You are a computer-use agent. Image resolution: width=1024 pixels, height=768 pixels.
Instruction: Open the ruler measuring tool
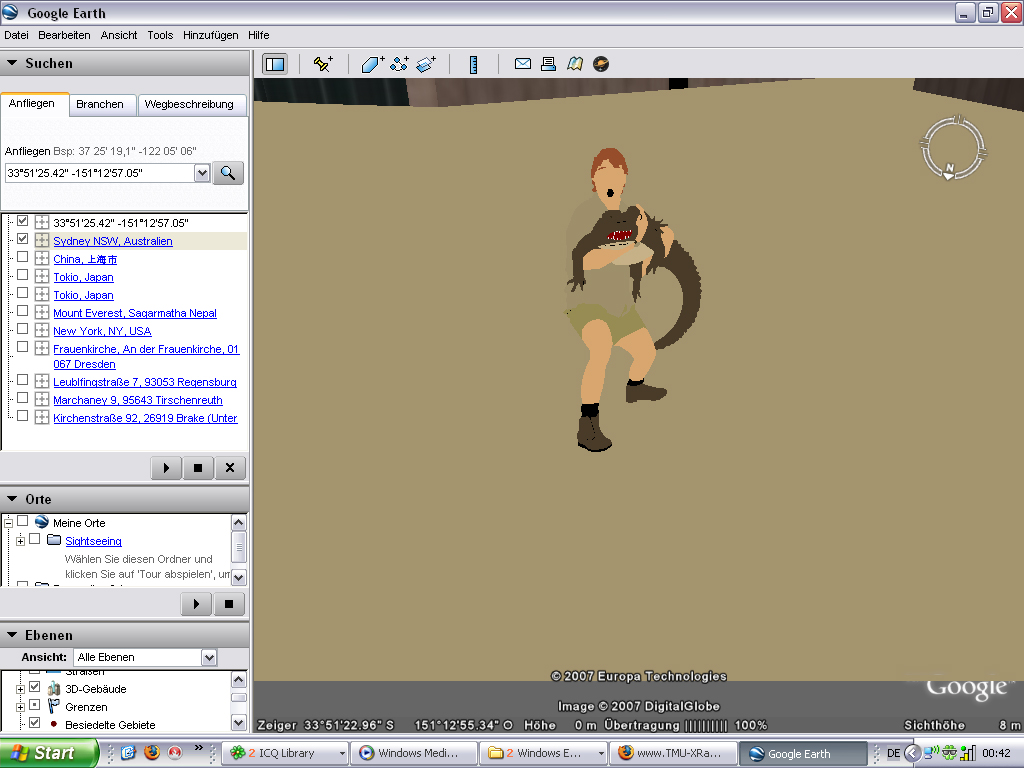(473, 64)
